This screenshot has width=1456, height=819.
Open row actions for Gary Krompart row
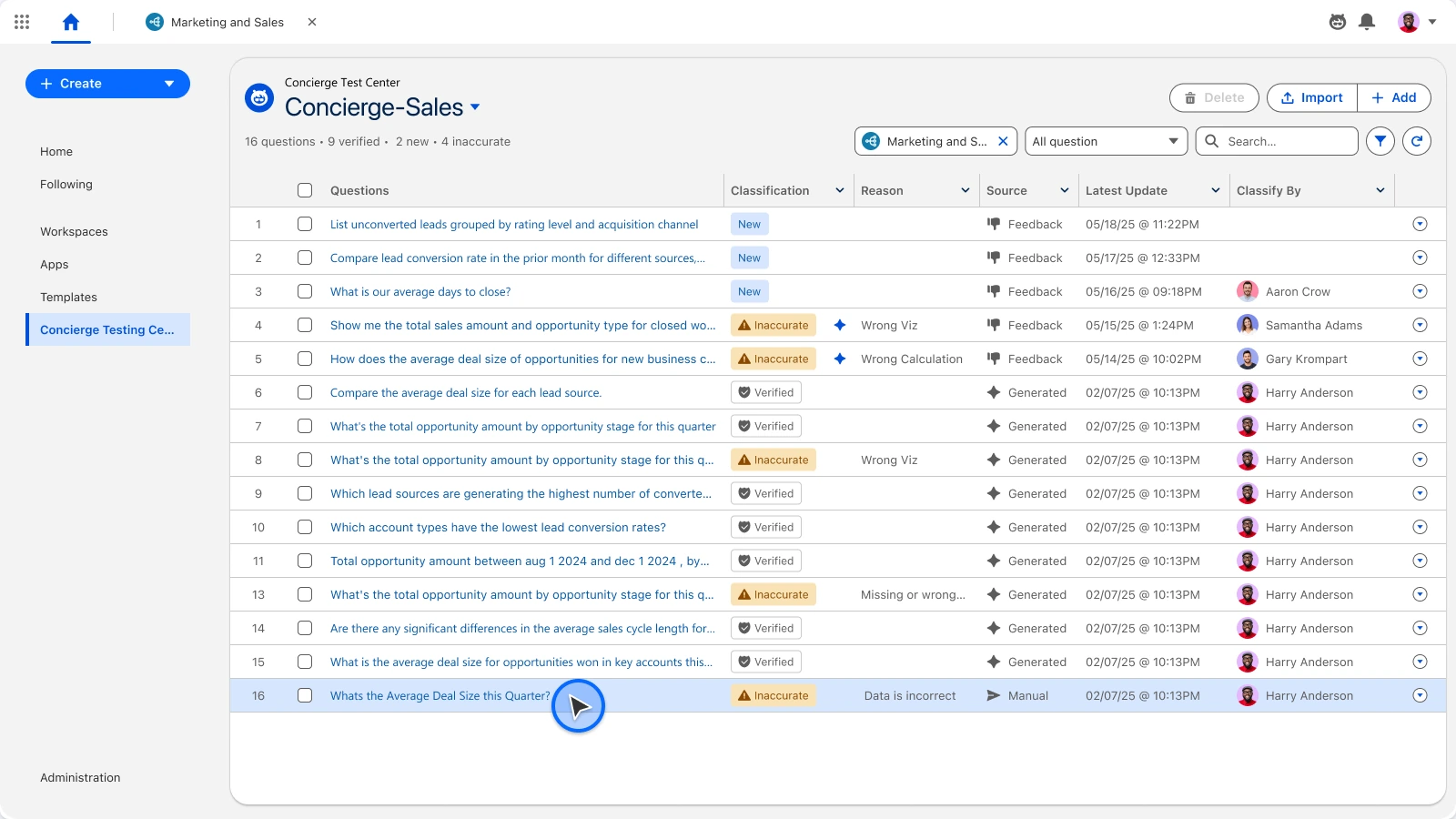[x=1420, y=359]
